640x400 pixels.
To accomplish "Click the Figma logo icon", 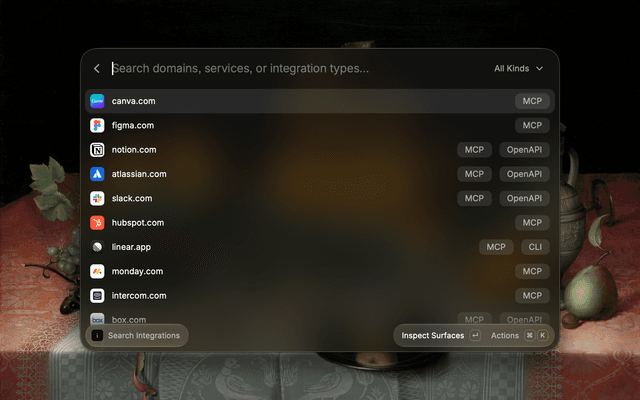I will coord(97,126).
